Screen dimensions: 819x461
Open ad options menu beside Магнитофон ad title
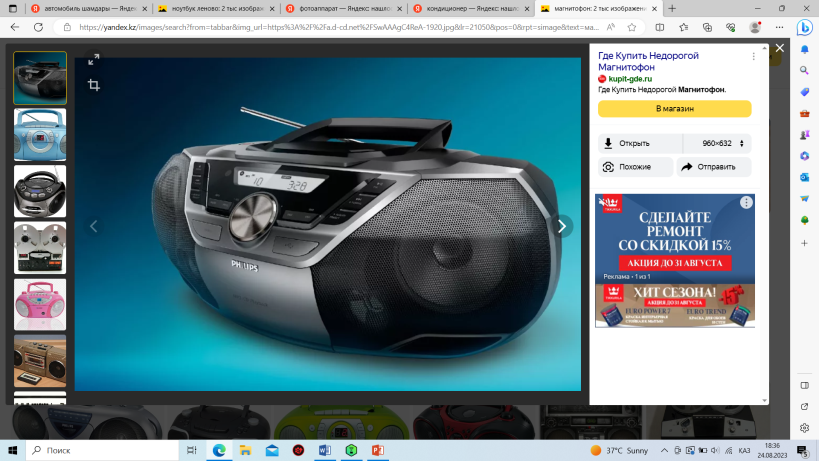pyautogui.click(x=753, y=56)
